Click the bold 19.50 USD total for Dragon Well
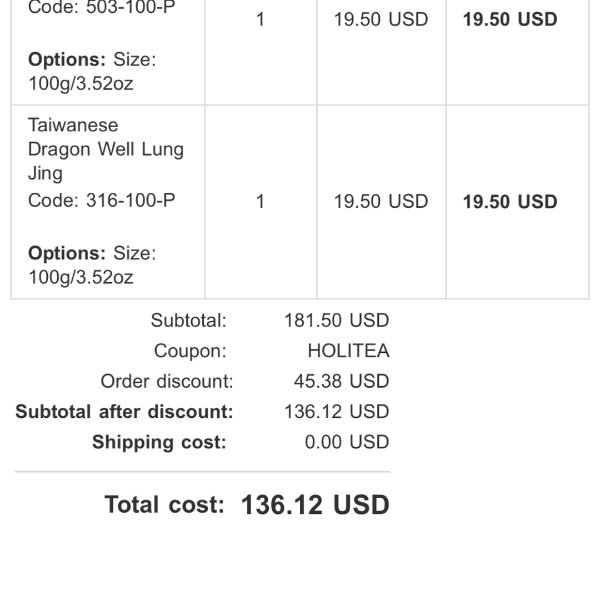The width and height of the screenshot is (600, 600). coord(510,202)
